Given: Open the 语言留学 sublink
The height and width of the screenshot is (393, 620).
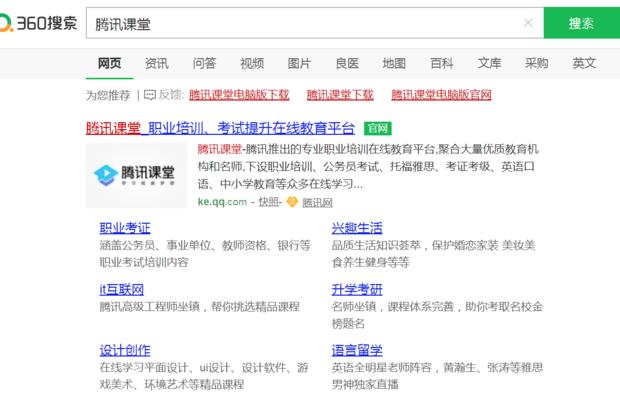Looking at the screenshot, I should click(x=357, y=350).
